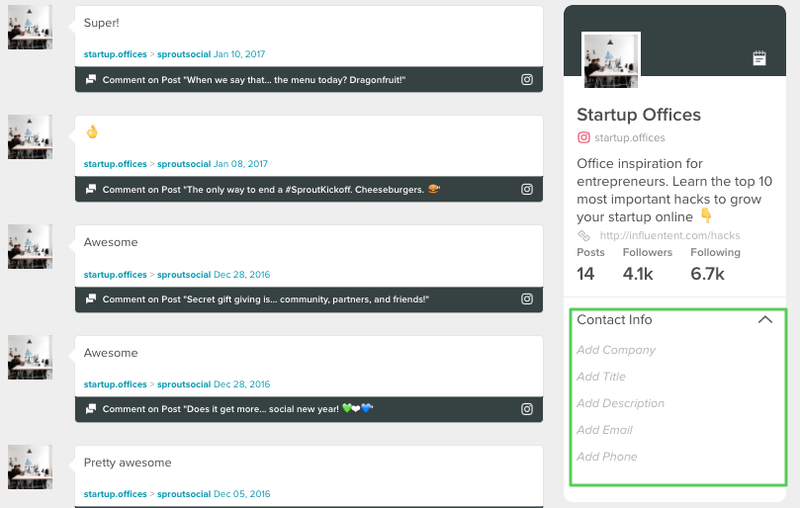Viewport: 800px width, 508px height.
Task: Click avatar next to the Super! comment
Action: point(30,28)
